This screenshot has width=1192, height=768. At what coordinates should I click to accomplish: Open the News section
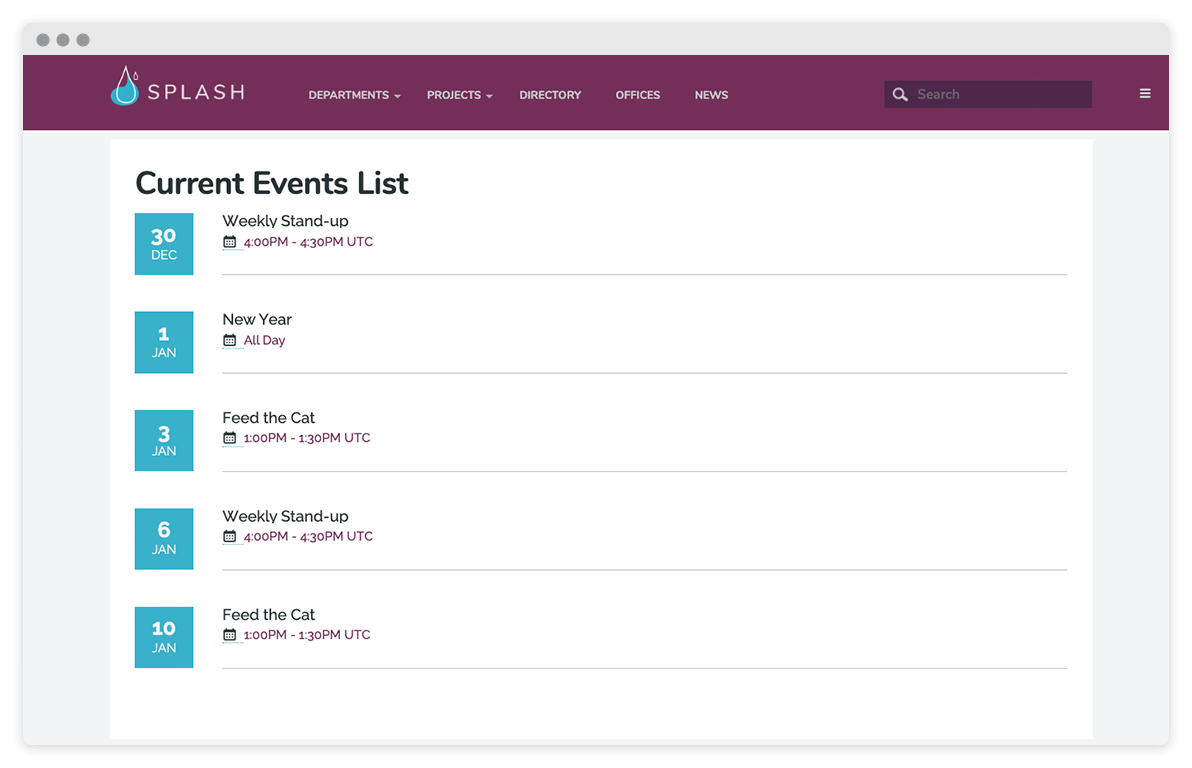click(711, 96)
